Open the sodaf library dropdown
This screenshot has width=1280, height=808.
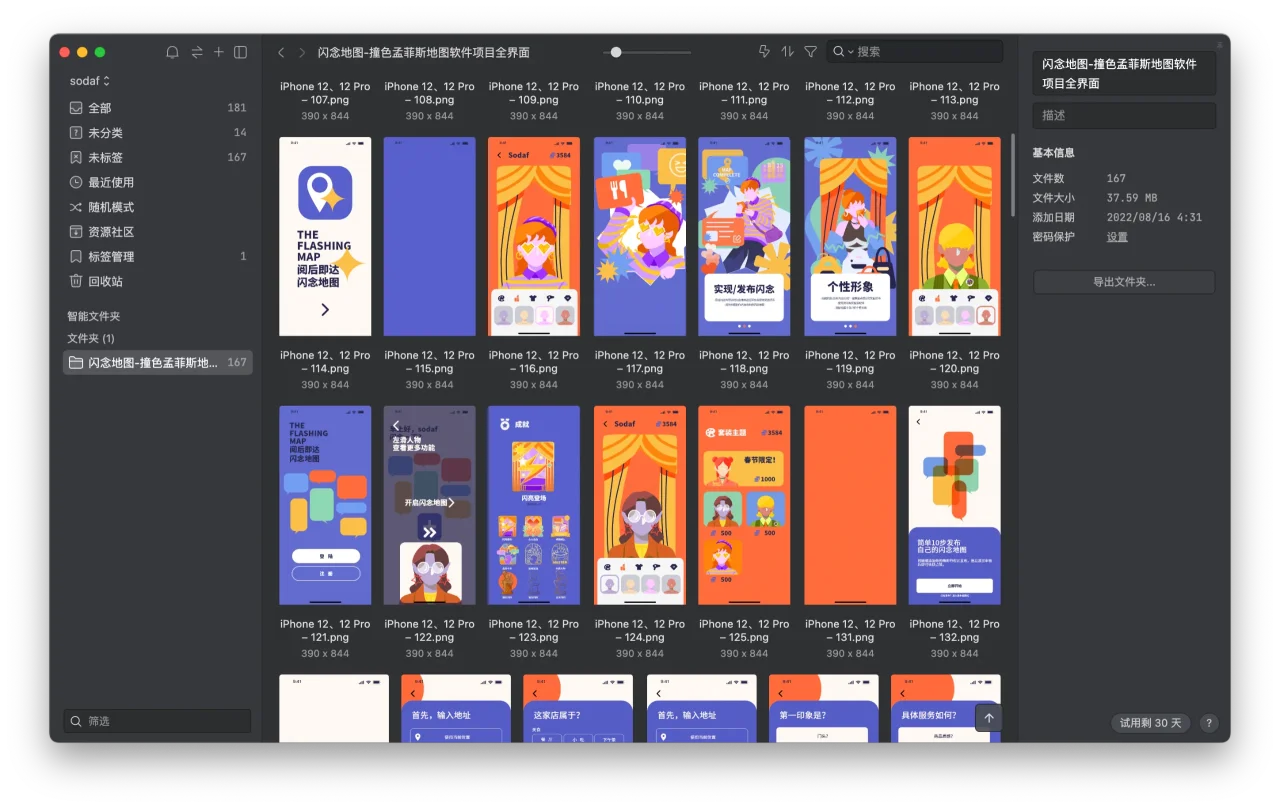tap(90, 81)
